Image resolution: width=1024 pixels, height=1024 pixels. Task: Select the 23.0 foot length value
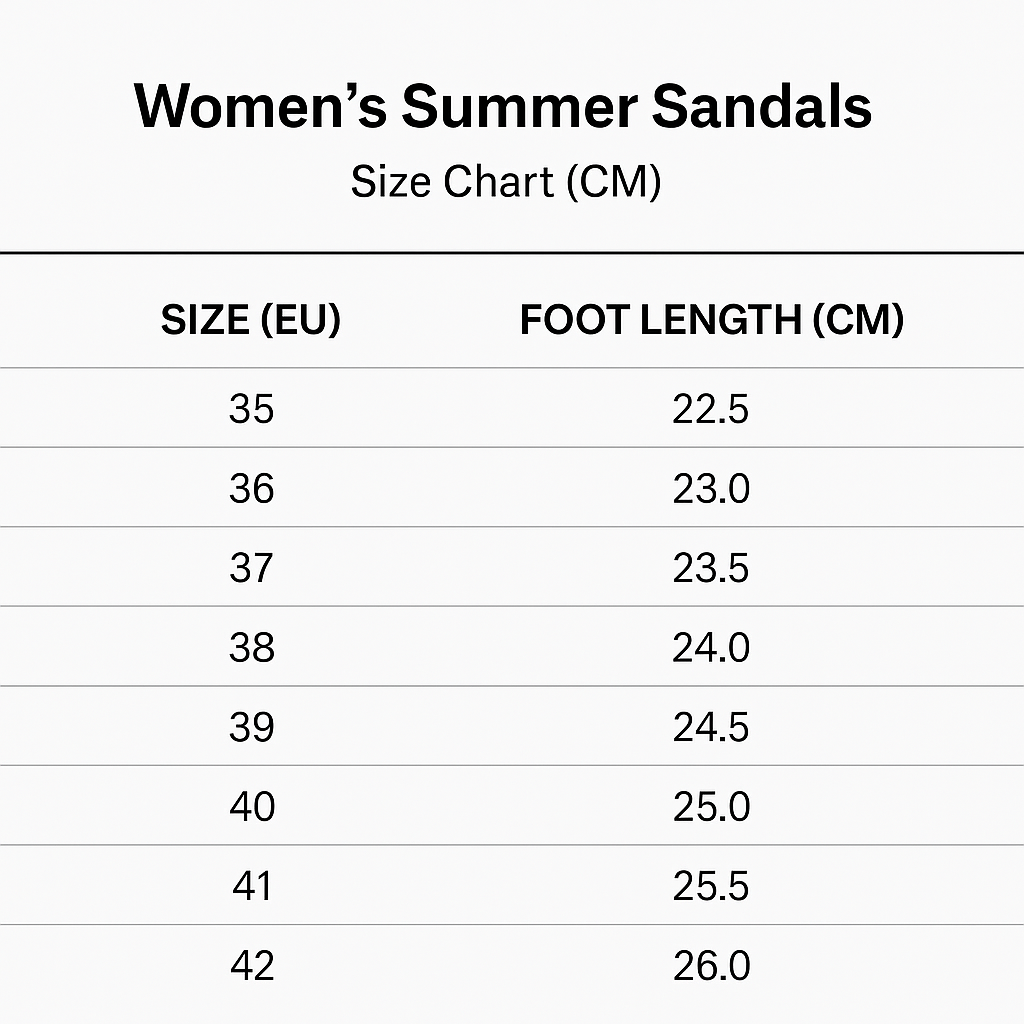710,489
